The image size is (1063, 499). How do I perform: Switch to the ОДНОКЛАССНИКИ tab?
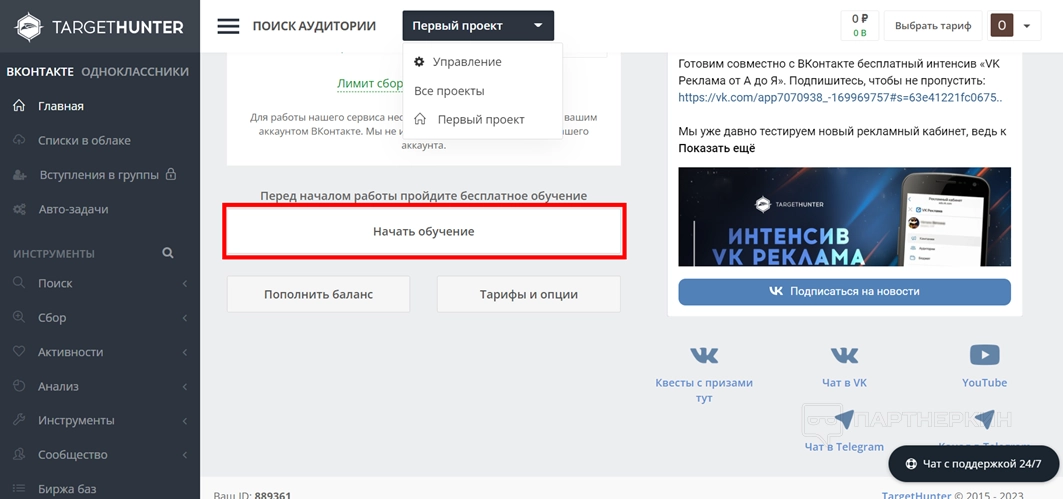135,72
